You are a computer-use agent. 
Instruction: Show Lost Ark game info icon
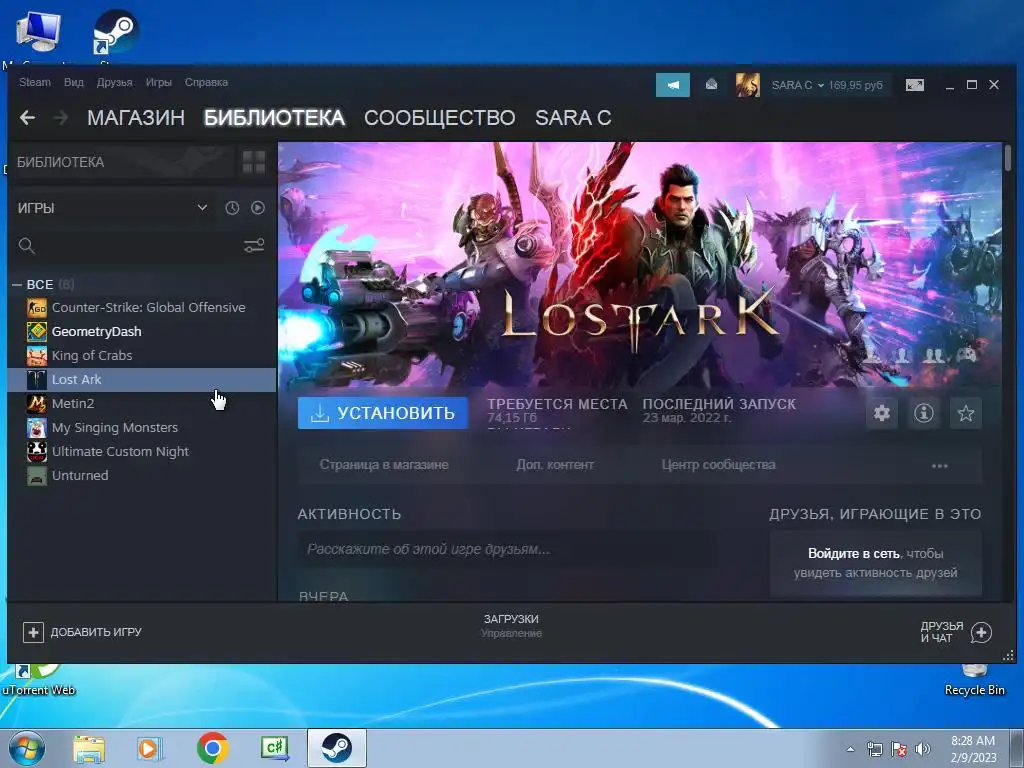pyautogui.click(x=923, y=413)
